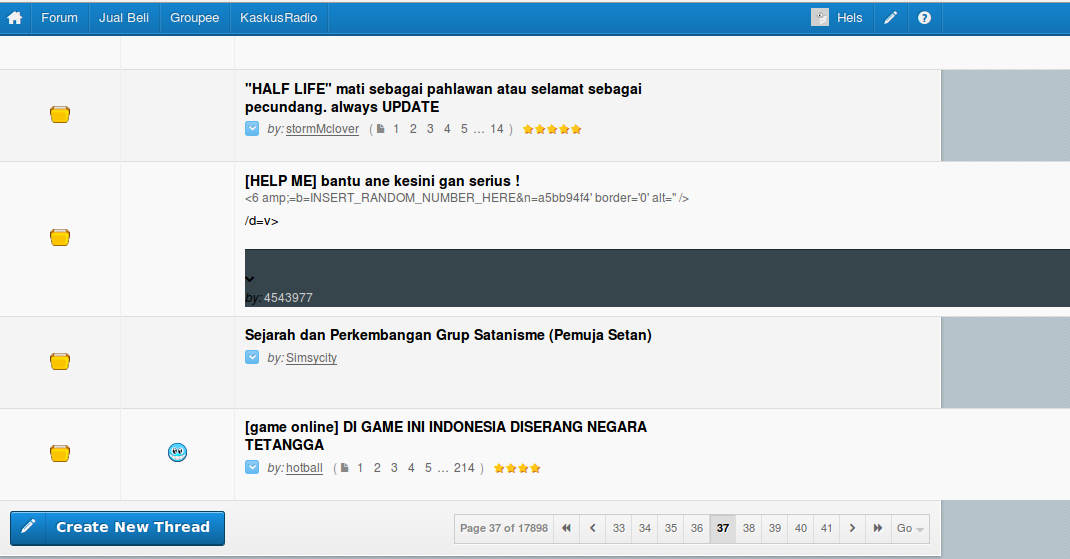The width and height of the screenshot is (1070, 559).
Task: Open KaskusRadio from navbar
Action: pyautogui.click(x=279, y=18)
